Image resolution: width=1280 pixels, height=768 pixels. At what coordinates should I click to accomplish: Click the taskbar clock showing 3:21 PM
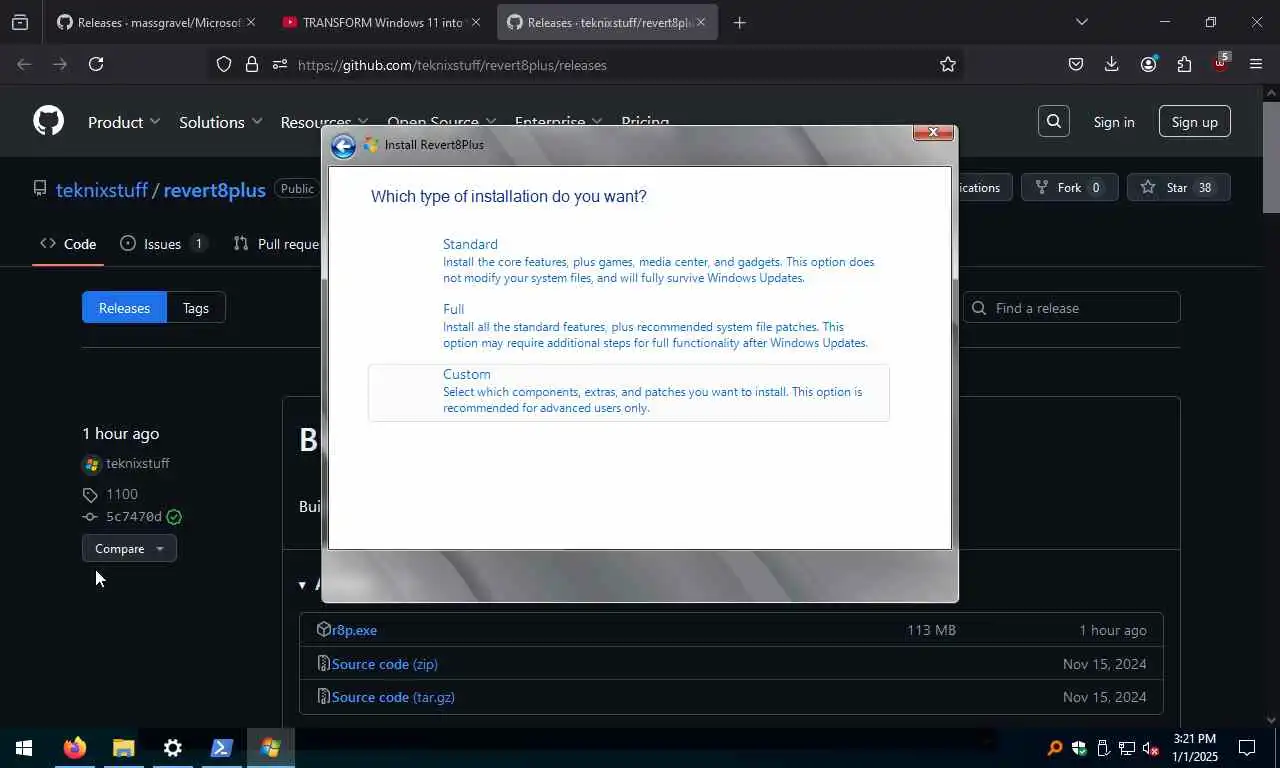pyautogui.click(x=1195, y=748)
